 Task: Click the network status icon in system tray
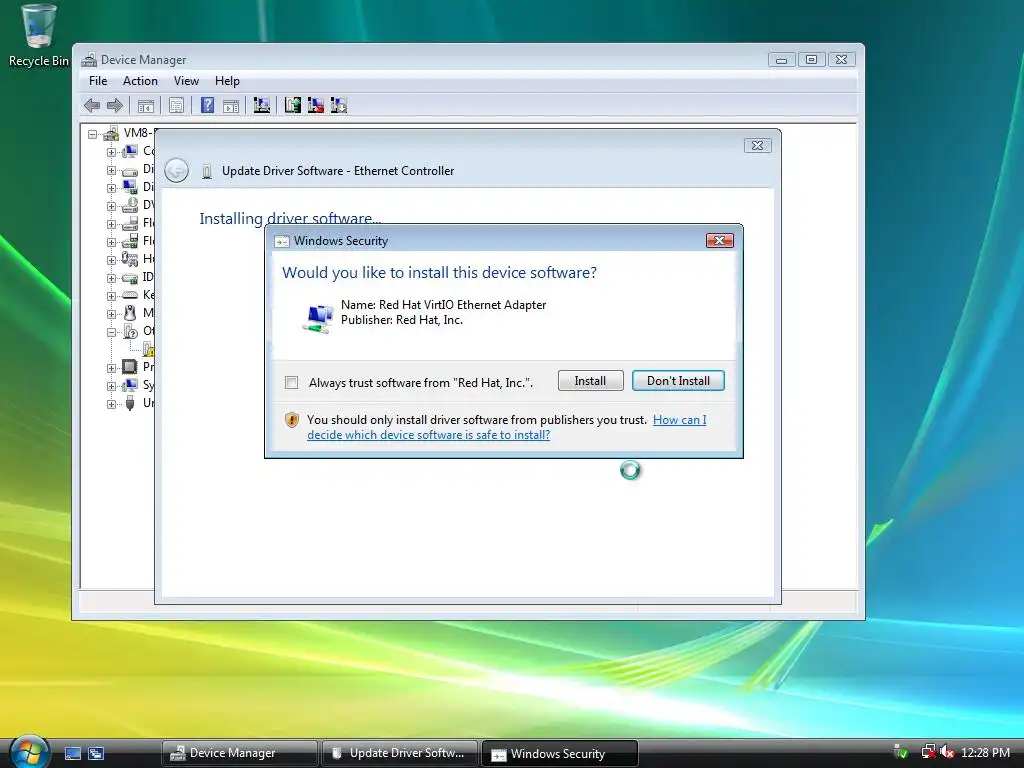click(x=928, y=752)
